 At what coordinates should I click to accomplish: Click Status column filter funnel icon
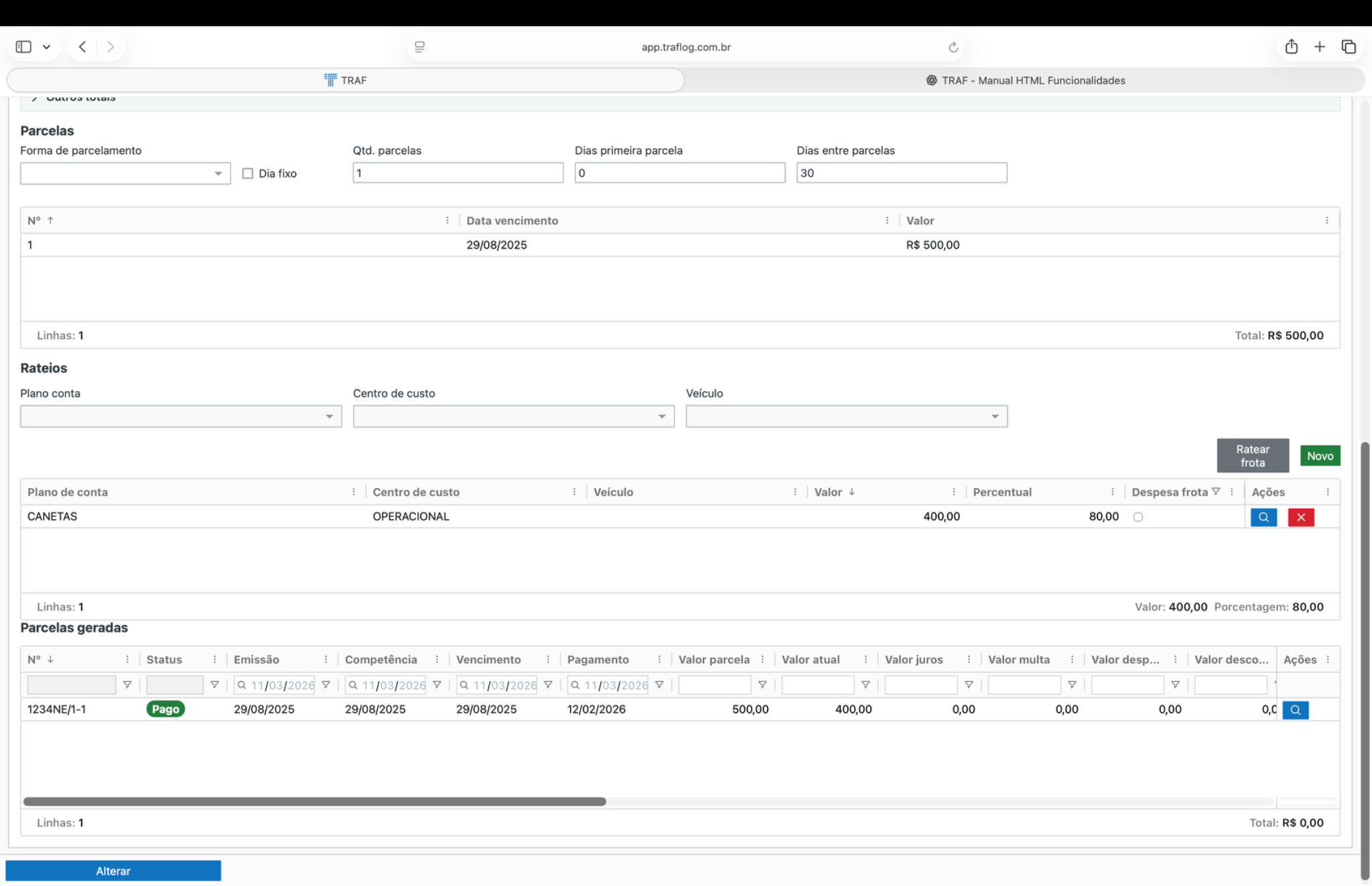tap(214, 684)
